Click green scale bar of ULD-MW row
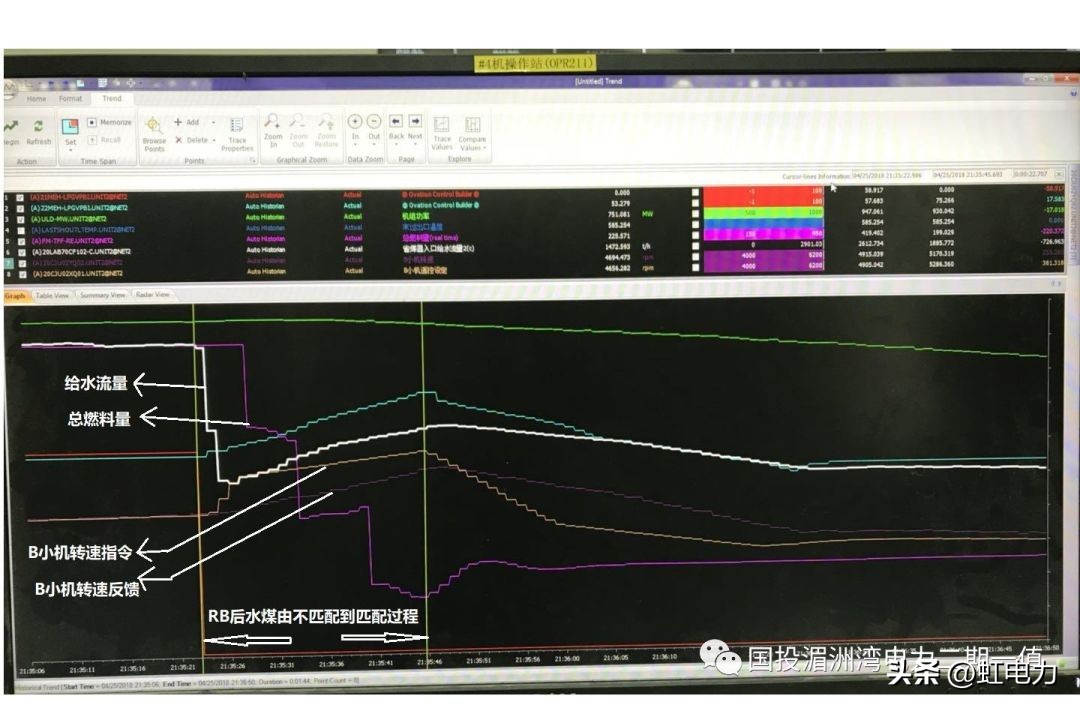This screenshot has width=1080, height=708. (x=763, y=213)
